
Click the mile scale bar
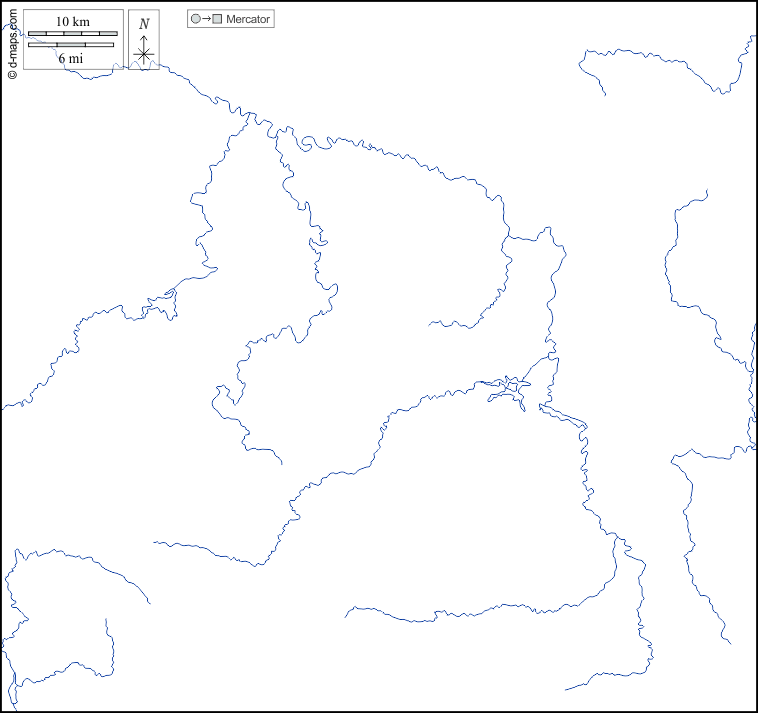click(71, 44)
